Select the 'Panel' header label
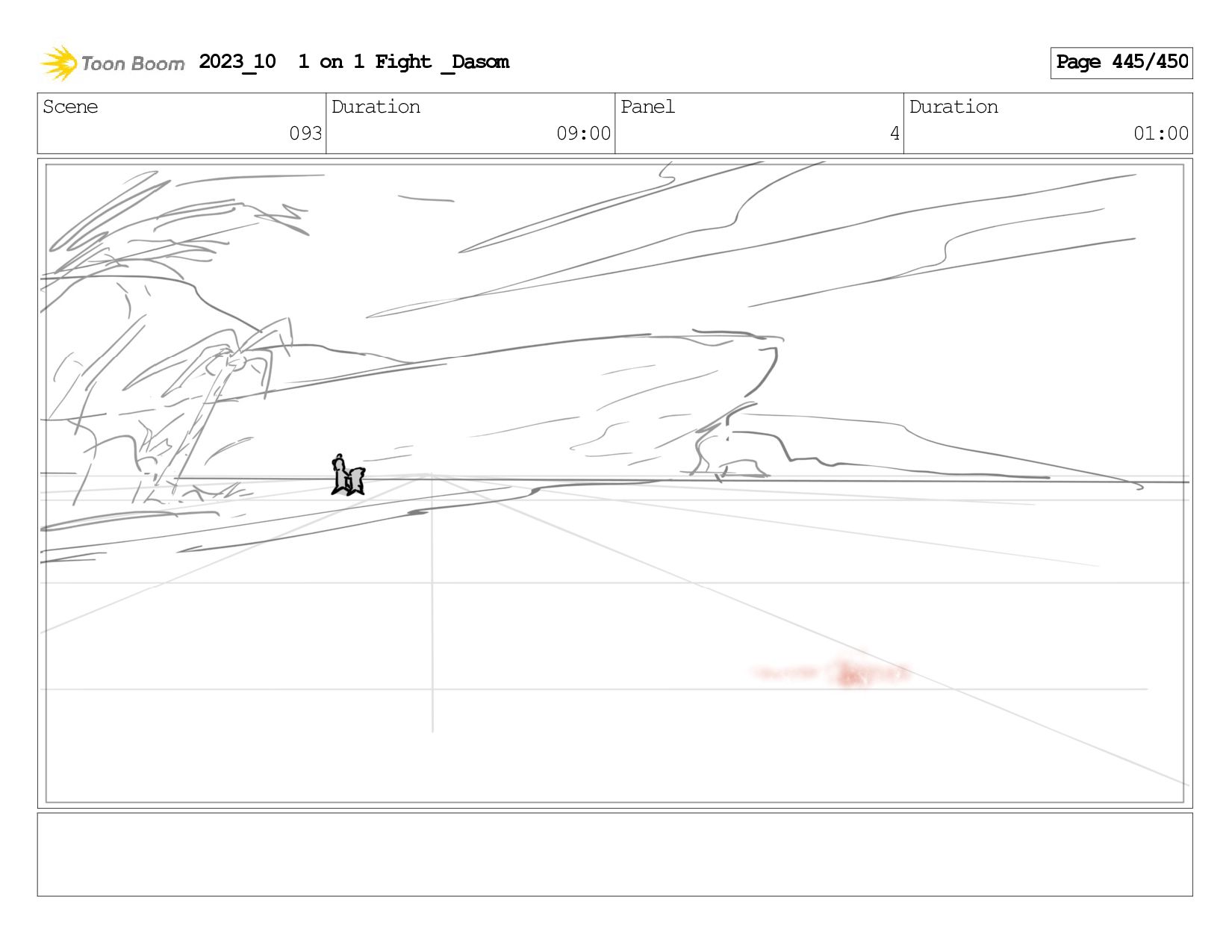This screenshot has width=1232, height=952. (647, 107)
